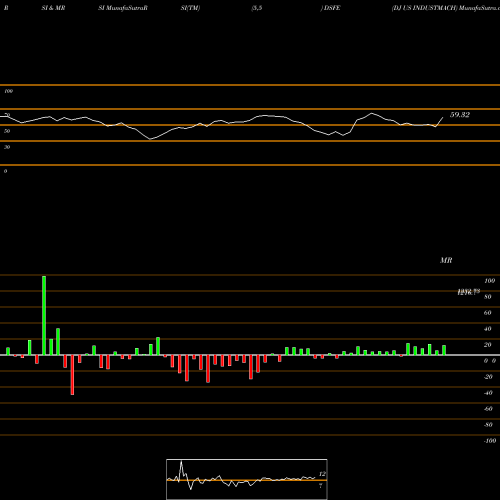Viewport: 500px width, 500px height.
Task: Click the '(5,5' parameter text in header
Action: tap(257, 8)
